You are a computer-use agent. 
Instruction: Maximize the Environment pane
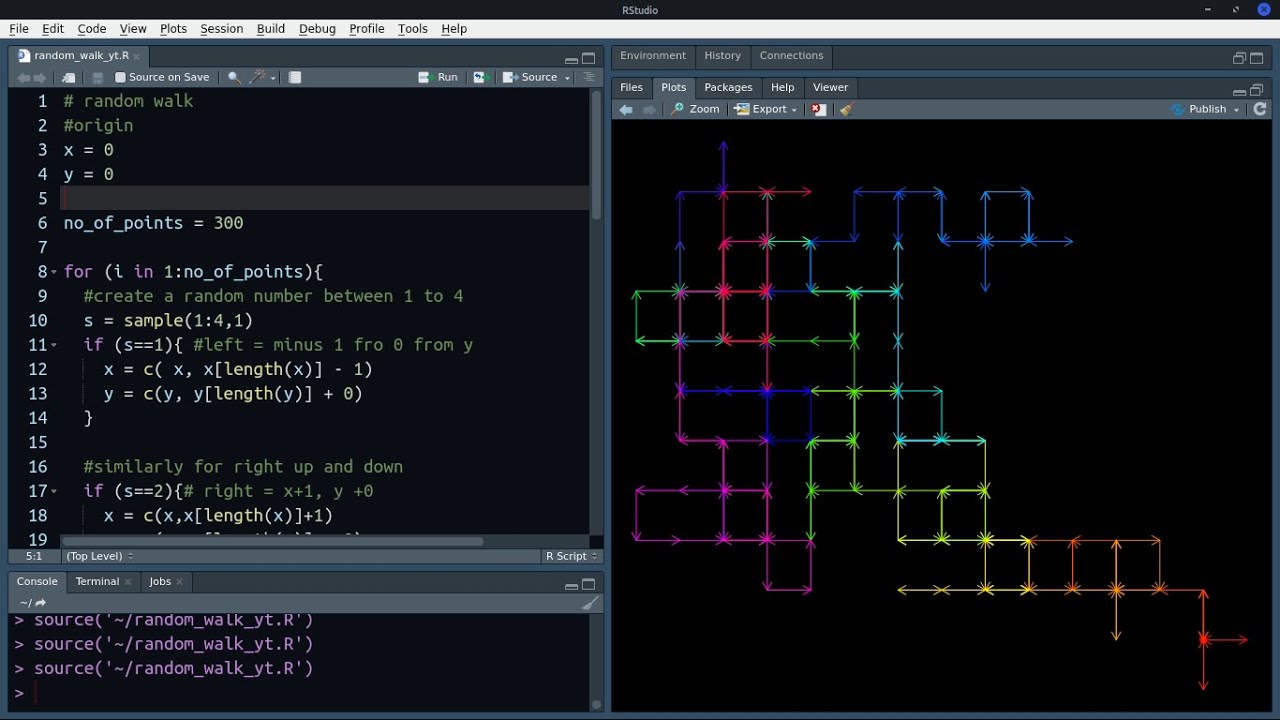coord(1257,58)
